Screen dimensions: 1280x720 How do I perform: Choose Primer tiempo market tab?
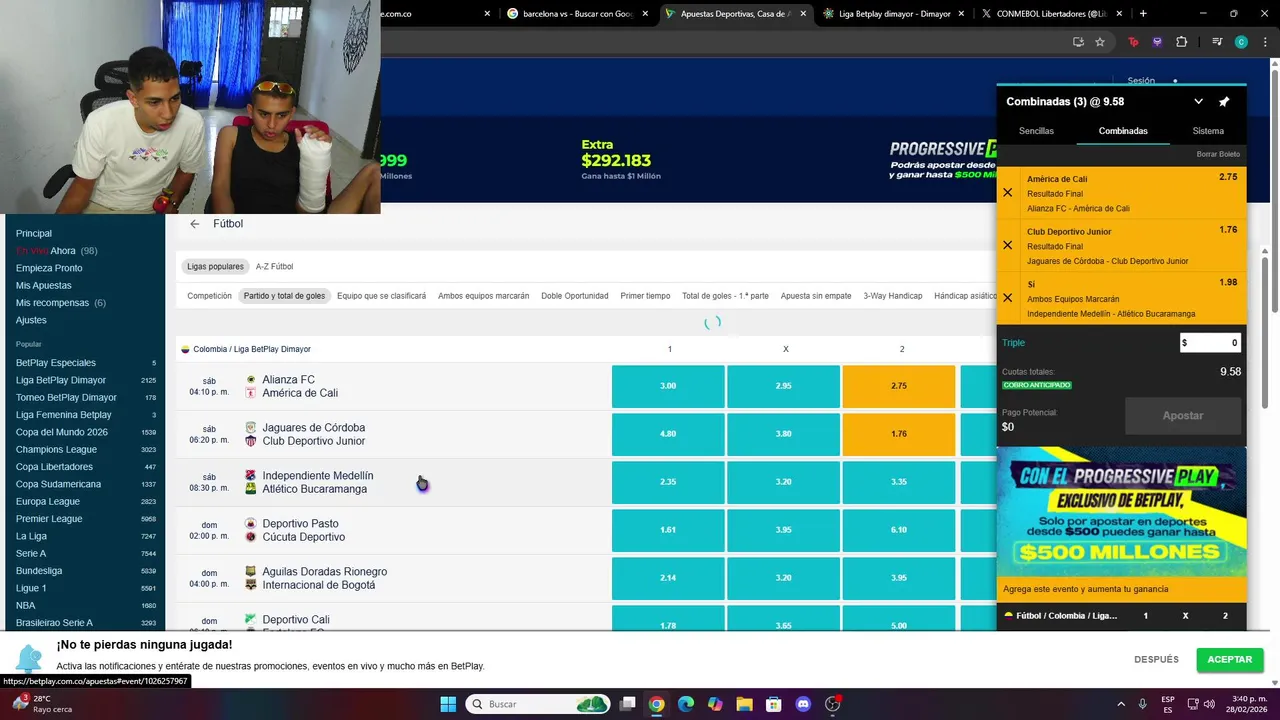coord(645,296)
